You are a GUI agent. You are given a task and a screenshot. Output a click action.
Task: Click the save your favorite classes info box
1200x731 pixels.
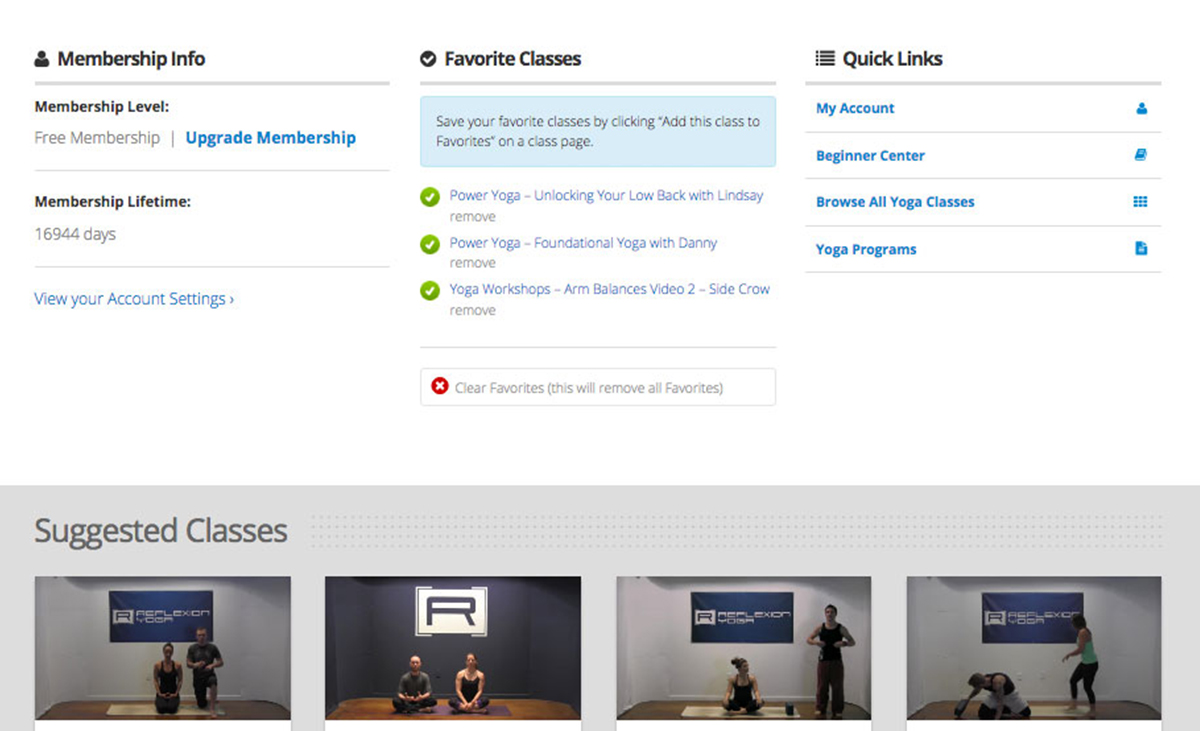coord(598,131)
